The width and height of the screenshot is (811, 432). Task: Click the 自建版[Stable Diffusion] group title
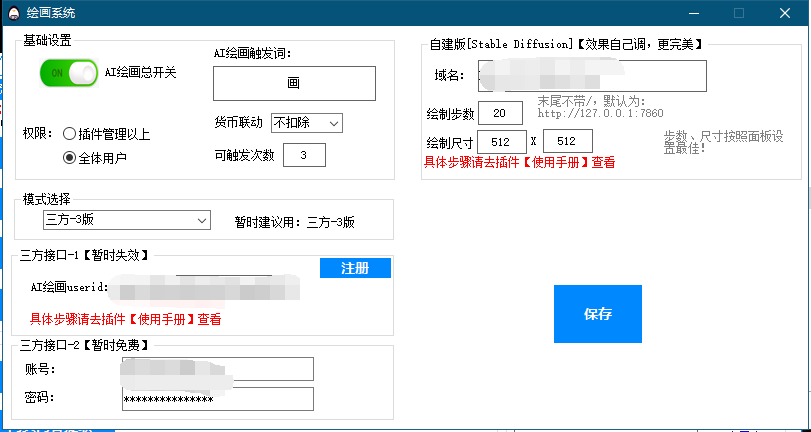(x=567, y=44)
